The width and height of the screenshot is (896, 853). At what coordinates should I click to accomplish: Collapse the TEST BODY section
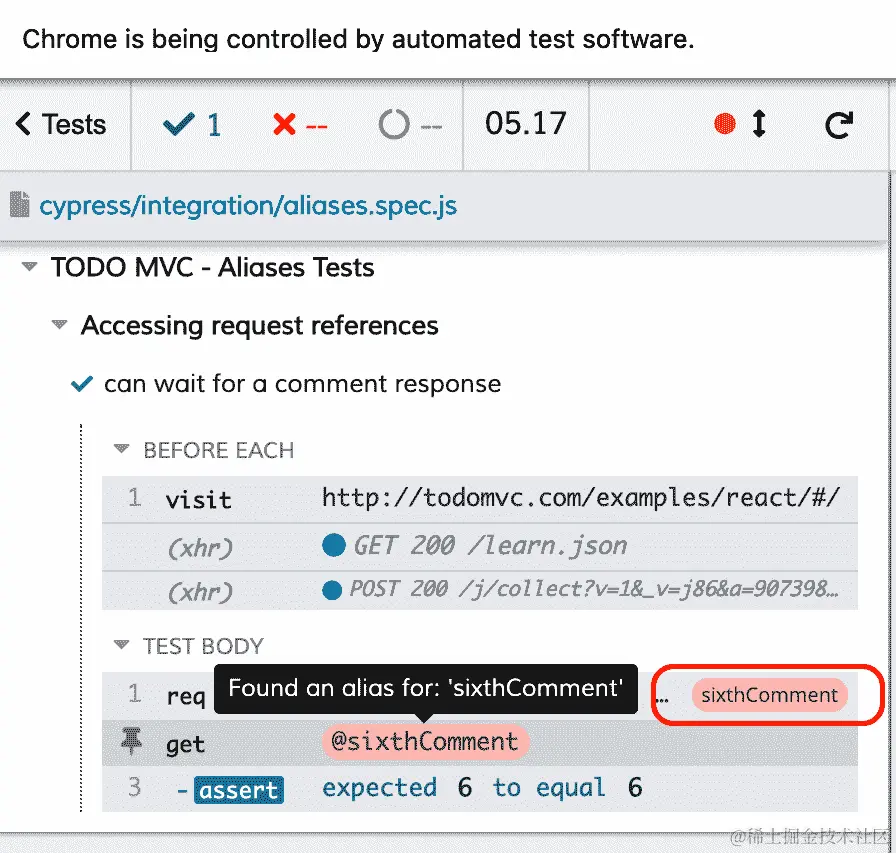(x=121, y=645)
